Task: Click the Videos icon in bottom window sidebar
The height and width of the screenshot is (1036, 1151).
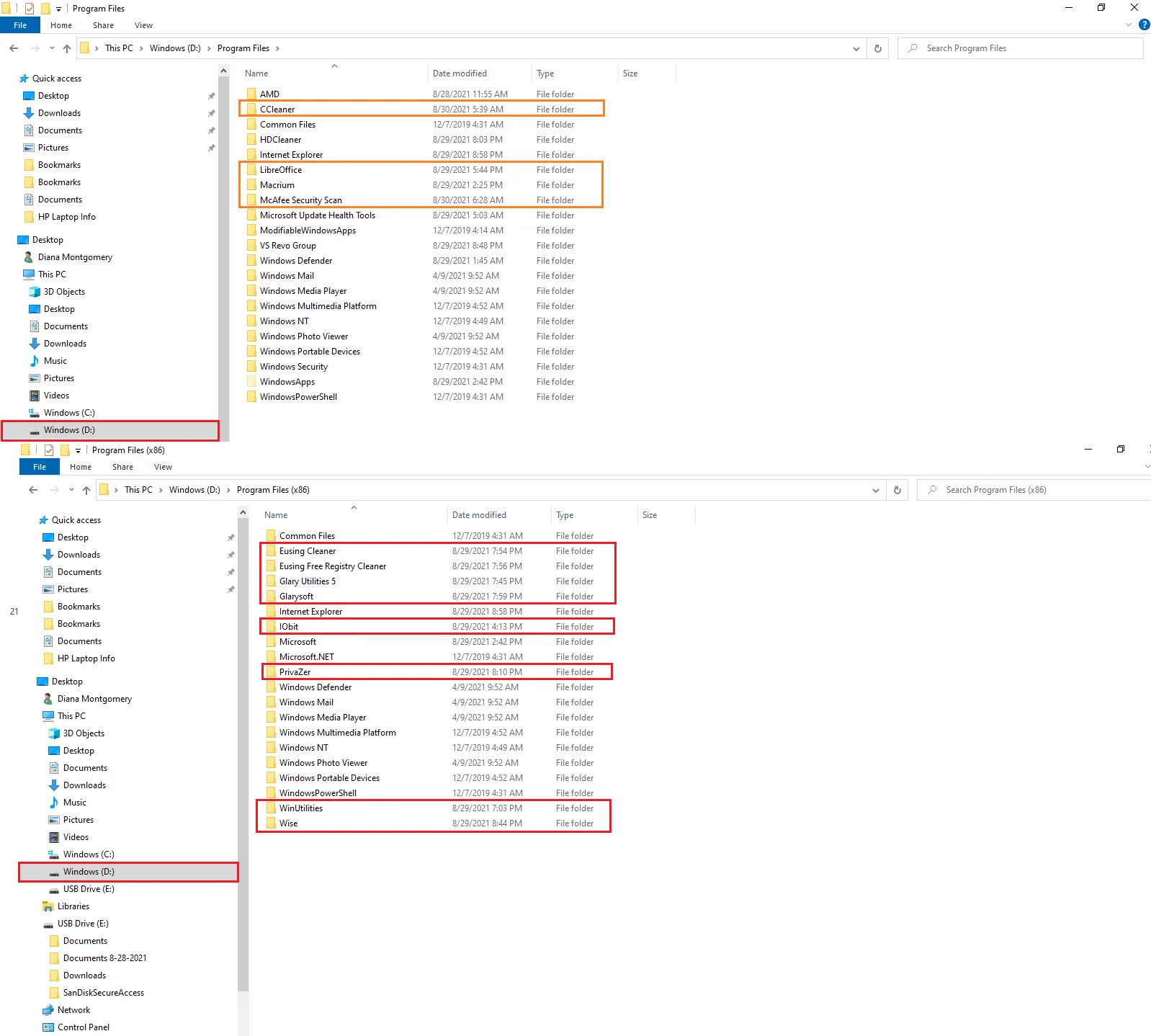Action: [53, 837]
